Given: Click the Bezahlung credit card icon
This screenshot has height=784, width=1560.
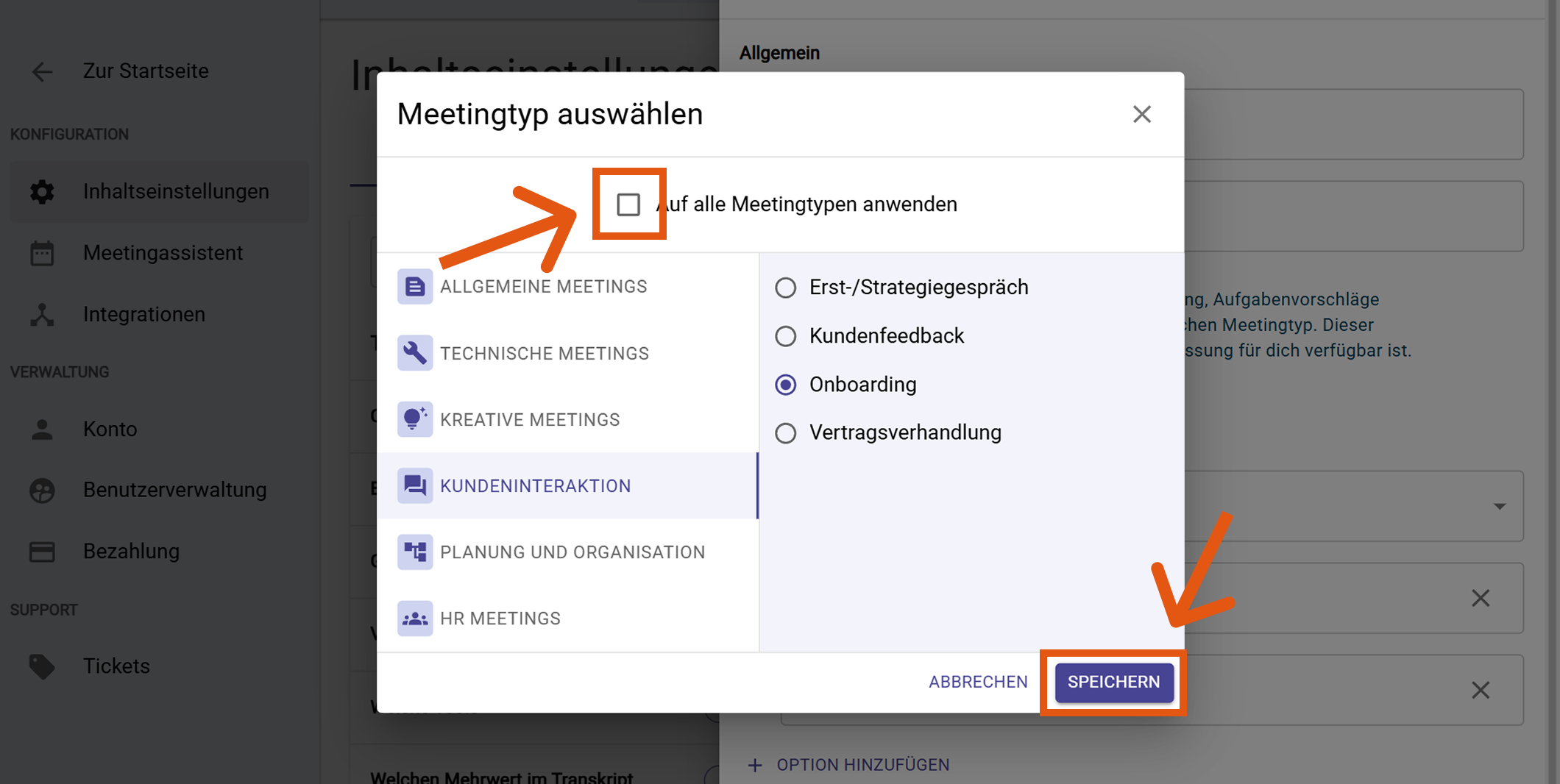Looking at the screenshot, I should [42, 551].
